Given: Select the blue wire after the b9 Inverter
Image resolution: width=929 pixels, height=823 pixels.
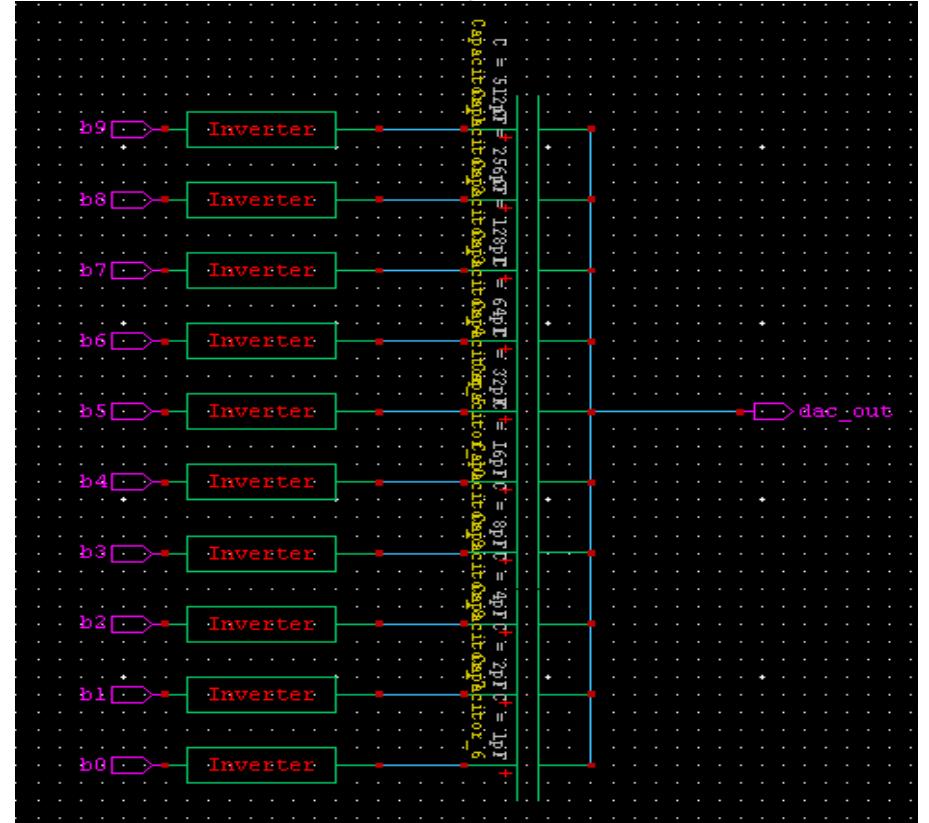Looking at the screenshot, I should (422, 129).
